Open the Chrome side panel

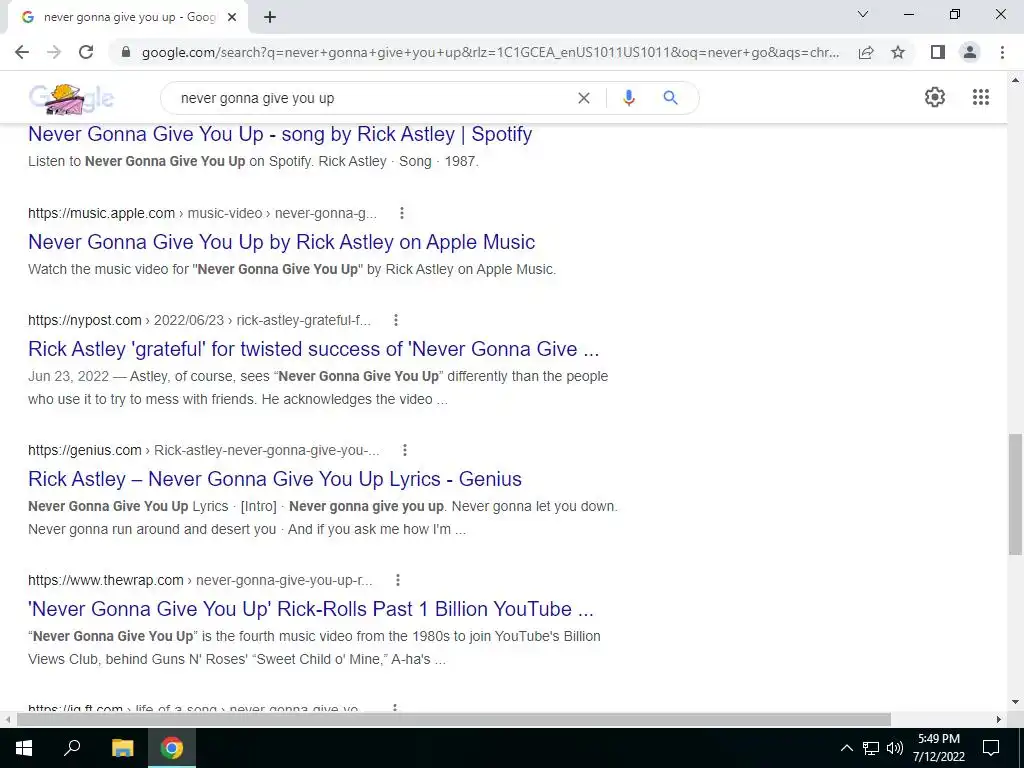938,52
